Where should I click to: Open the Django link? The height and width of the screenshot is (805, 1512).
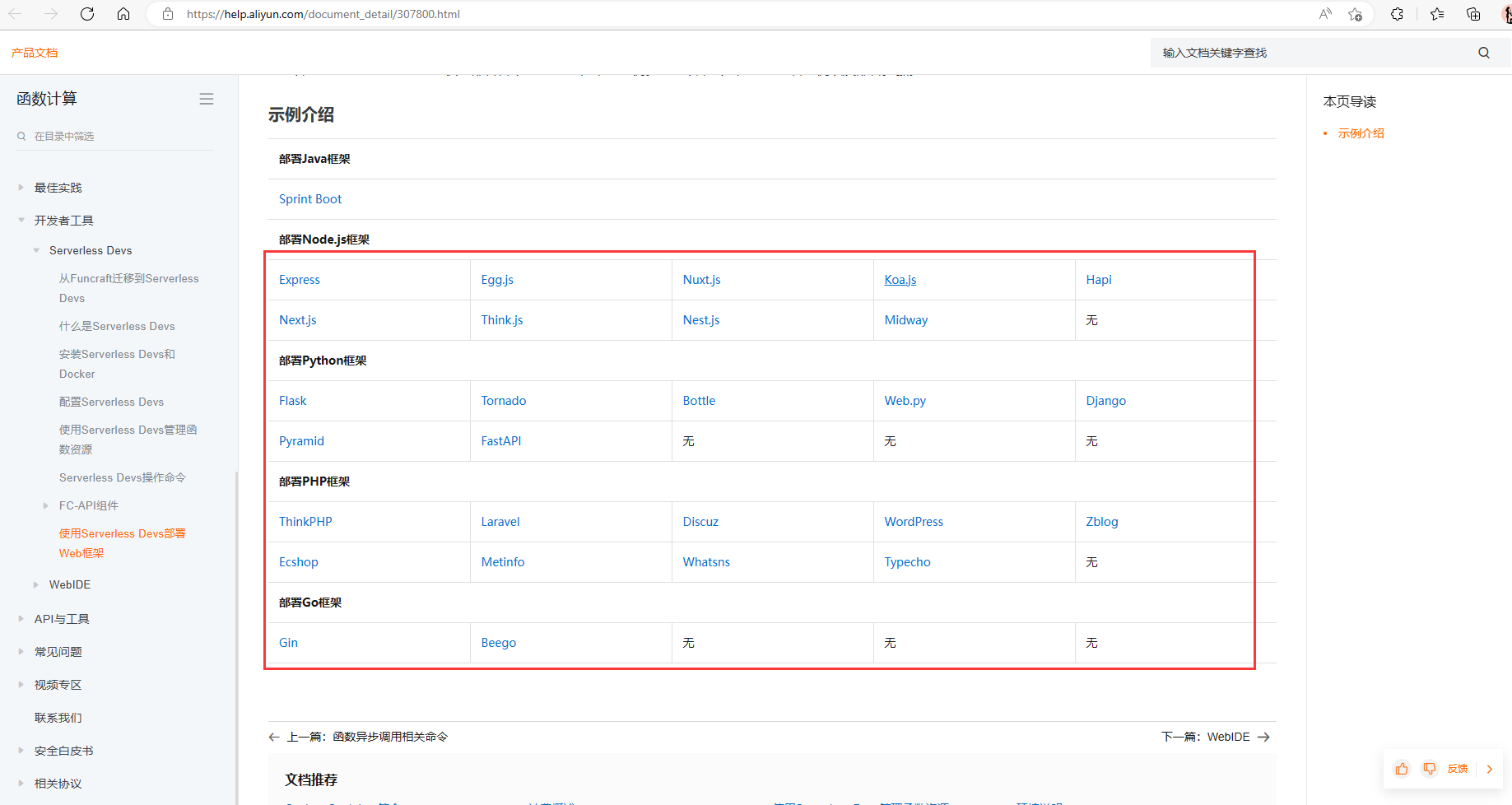pyautogui.click(x=1106, y=401)
